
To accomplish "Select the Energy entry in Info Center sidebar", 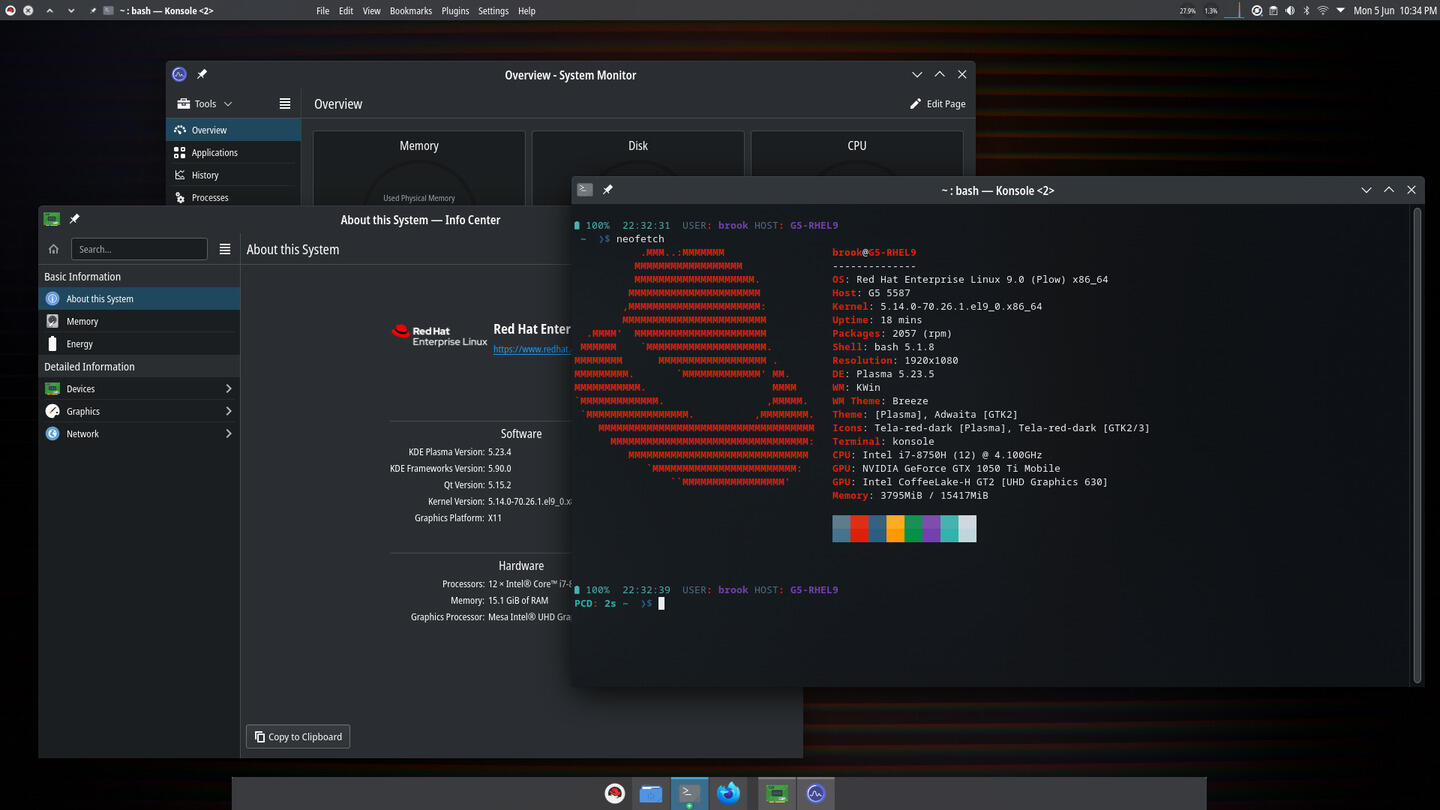I will (139, 343).
